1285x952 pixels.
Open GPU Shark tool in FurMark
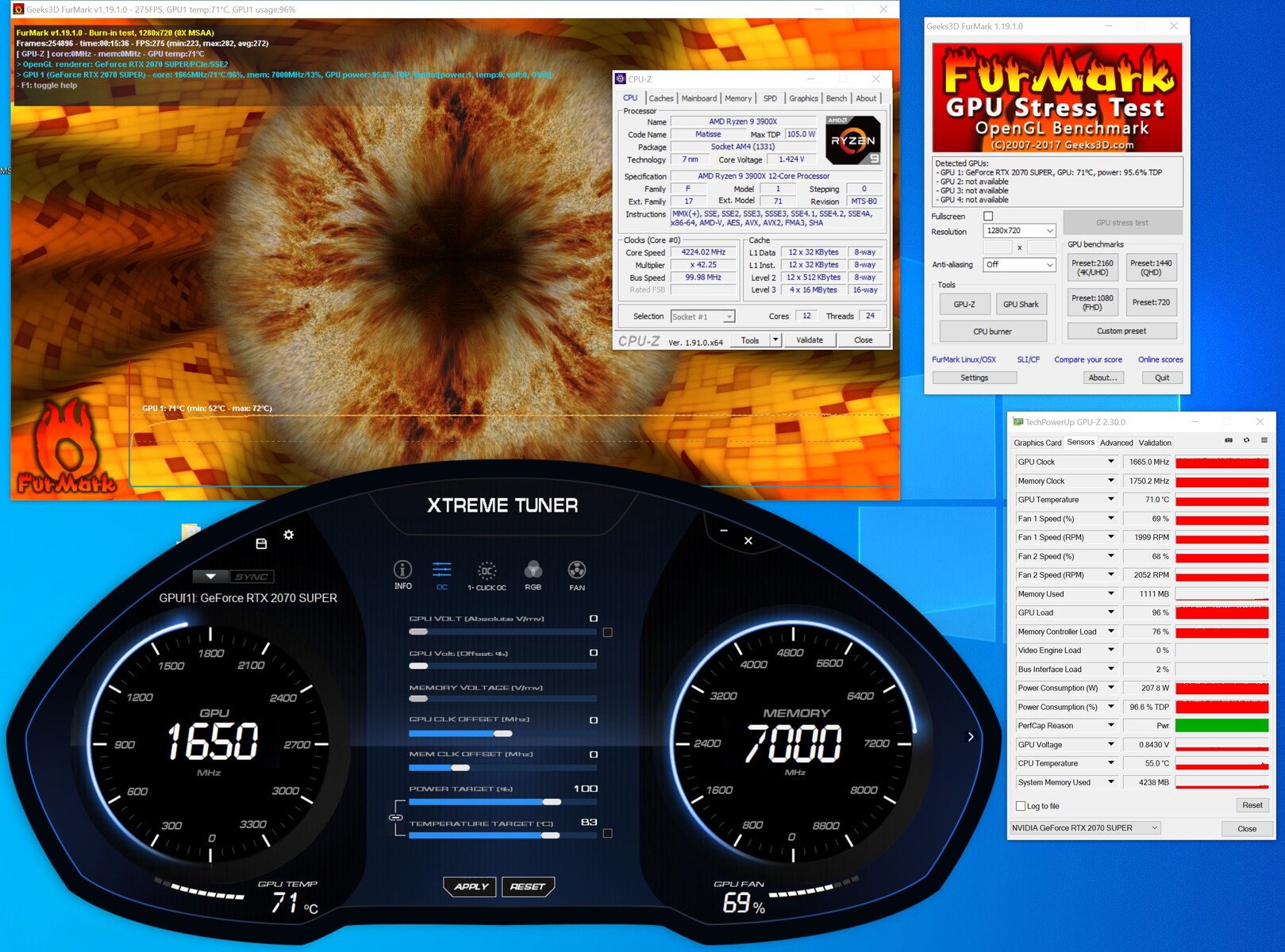click(x=1021, y=304)
